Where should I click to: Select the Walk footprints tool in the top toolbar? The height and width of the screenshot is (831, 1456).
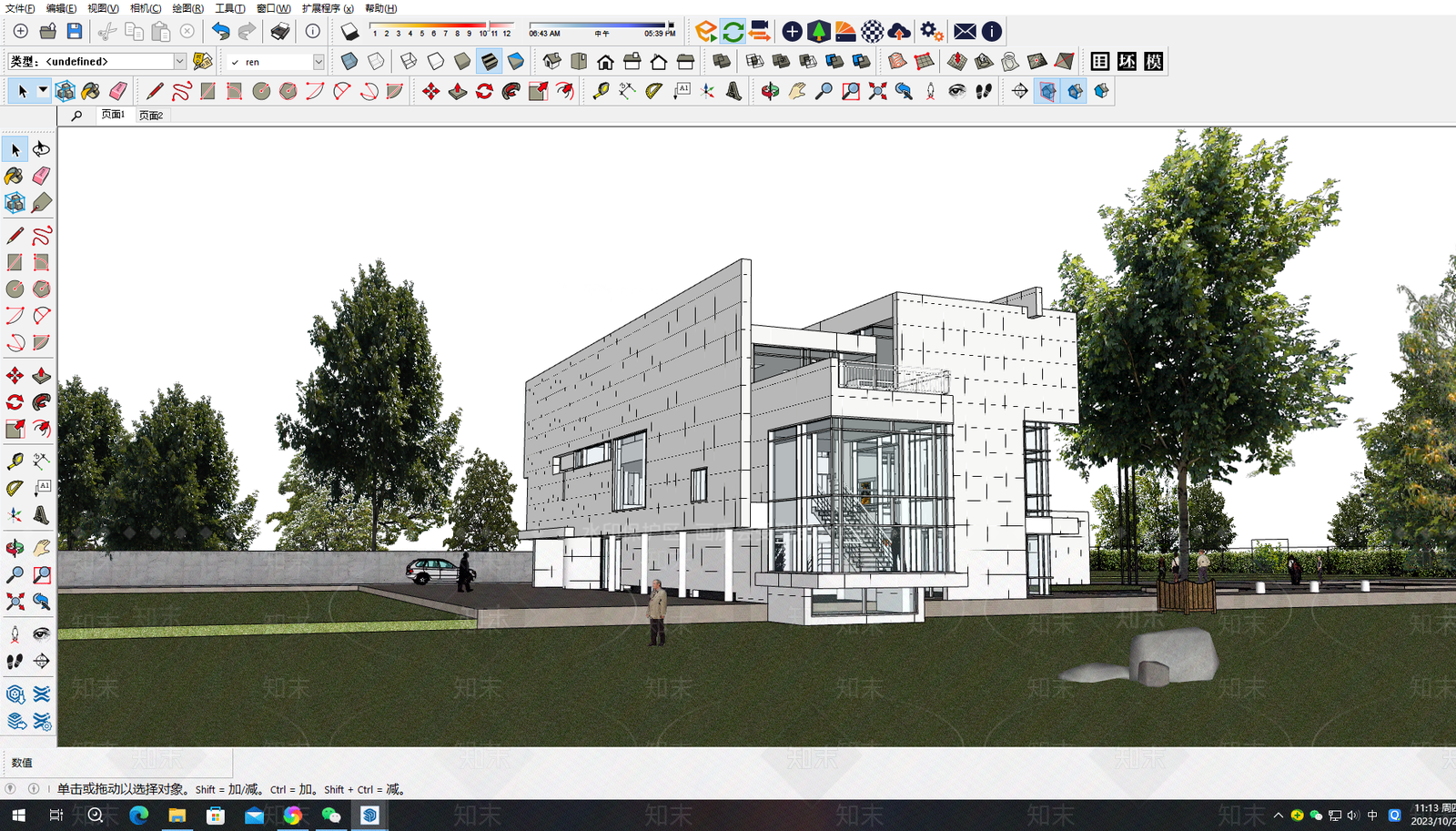pyautogui.click(x=984, y=91)
